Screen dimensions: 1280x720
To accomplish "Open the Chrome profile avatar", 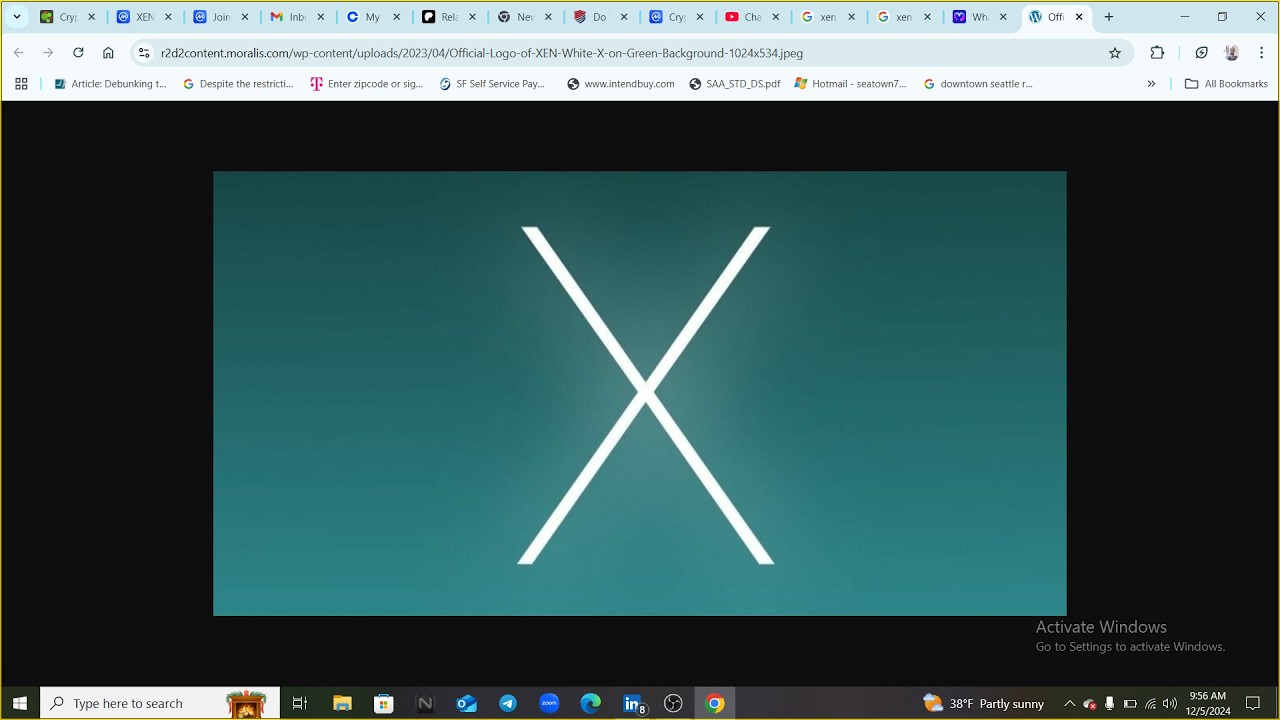I will click(1231, 53).
